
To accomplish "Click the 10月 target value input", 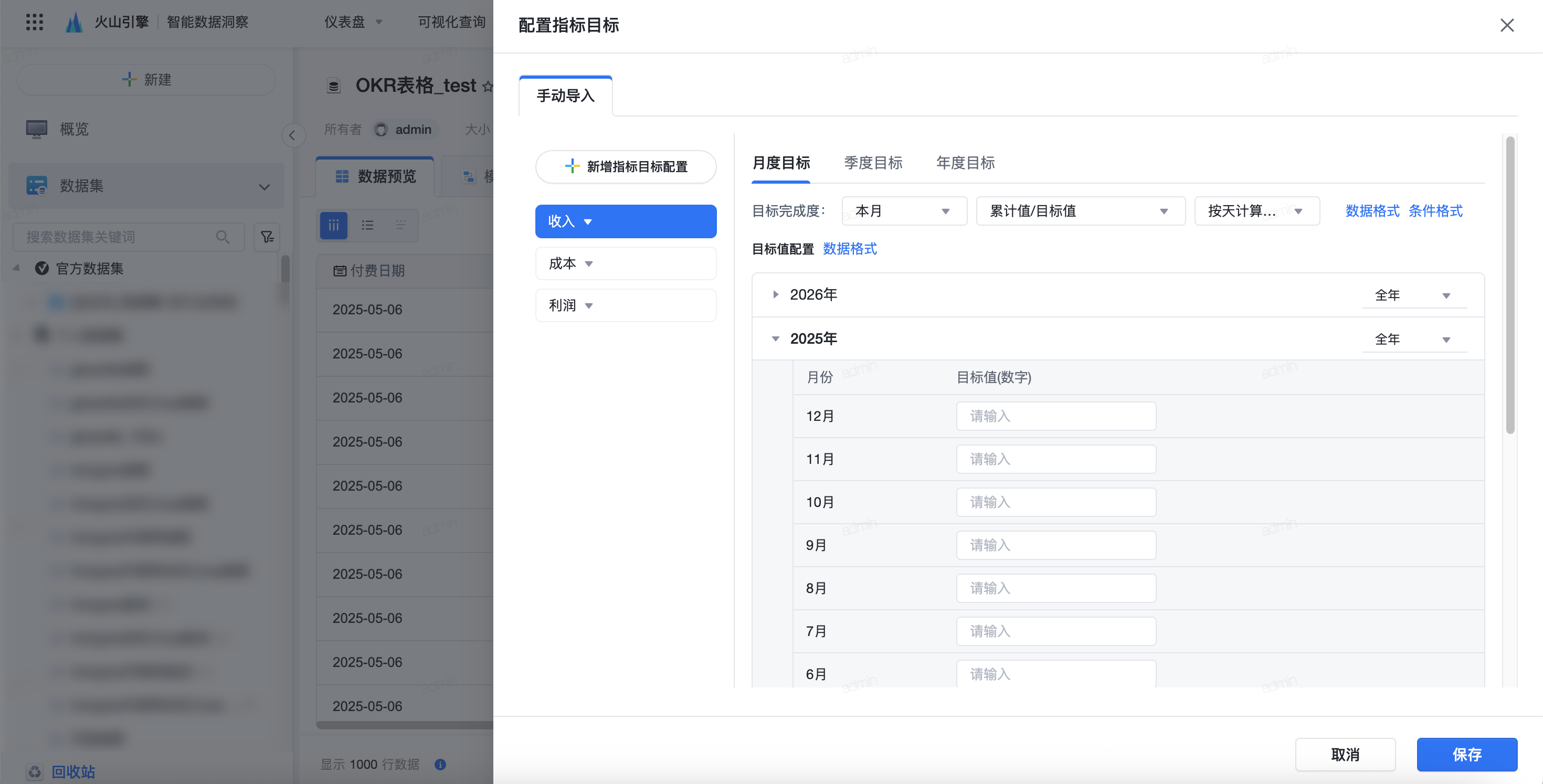I will point(1056,502).
